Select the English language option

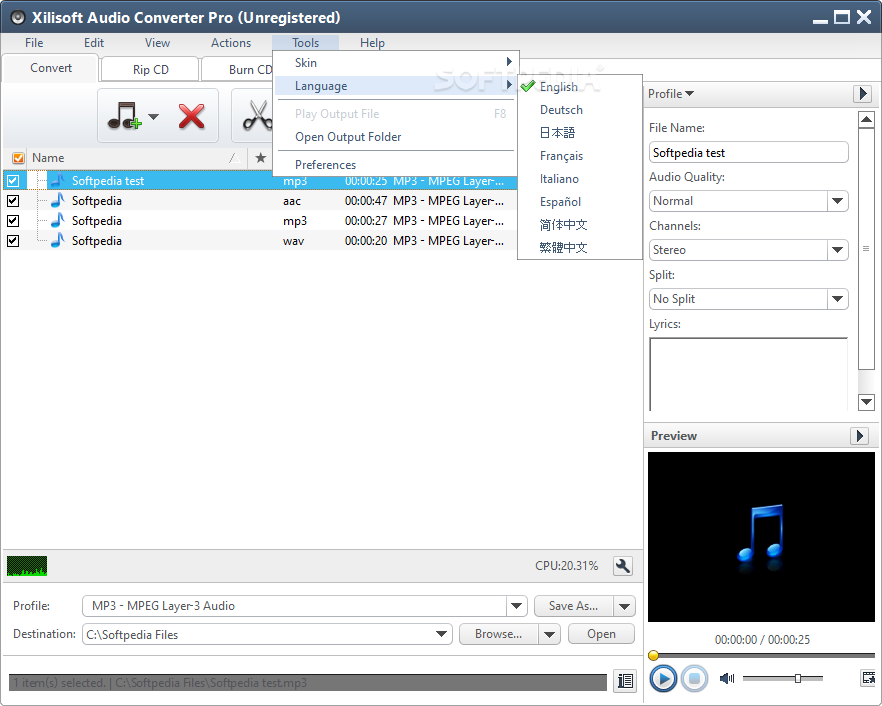pyautogui.click(x=579, y=87)
